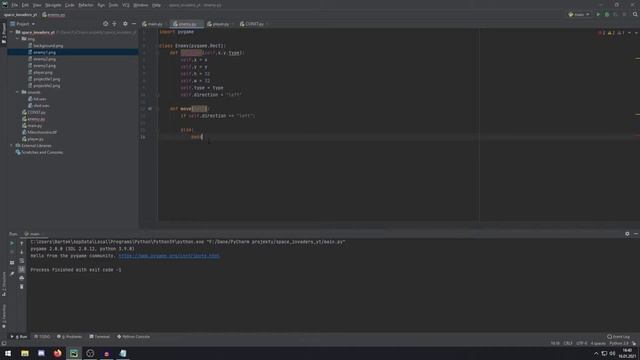Click space_invaders_yt breadcrumb in navigation bar
Screen dimensions: 640x360
[20, 15]
